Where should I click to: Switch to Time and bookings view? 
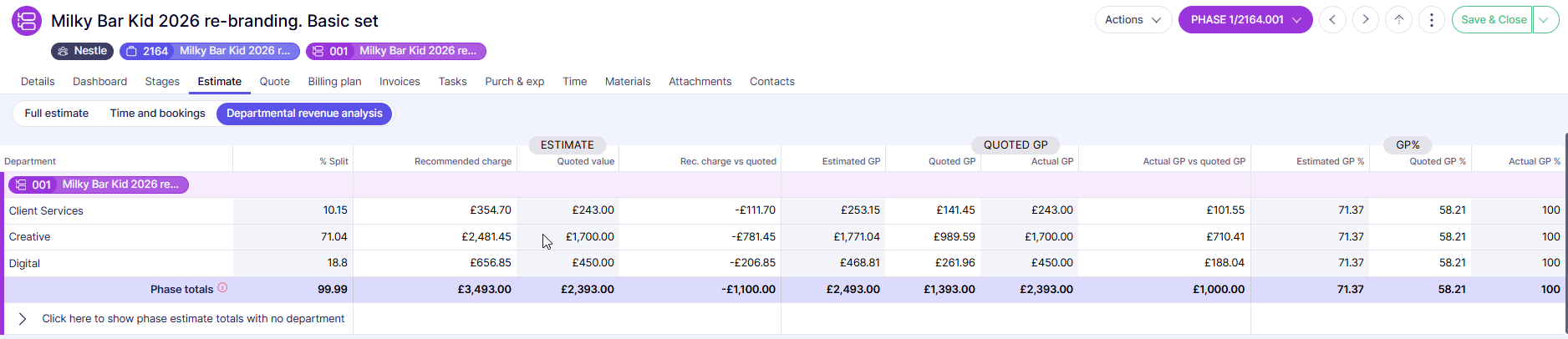[x=157, y=114]
